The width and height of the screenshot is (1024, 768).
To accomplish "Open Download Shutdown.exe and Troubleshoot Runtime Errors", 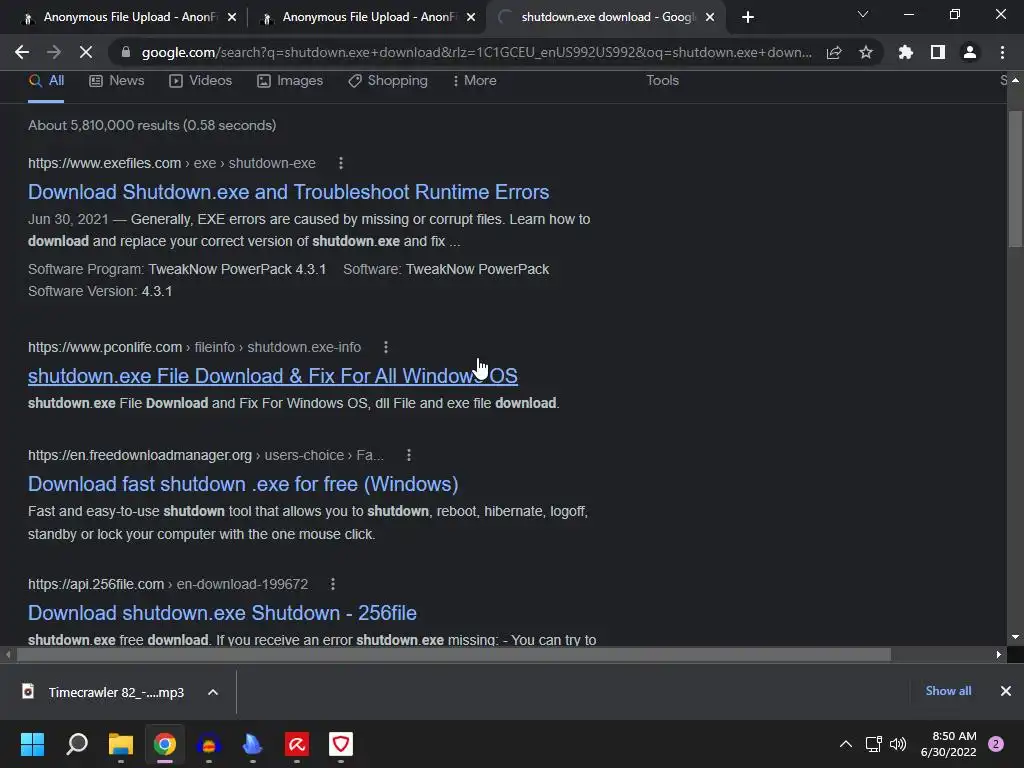I will [288, 192].
